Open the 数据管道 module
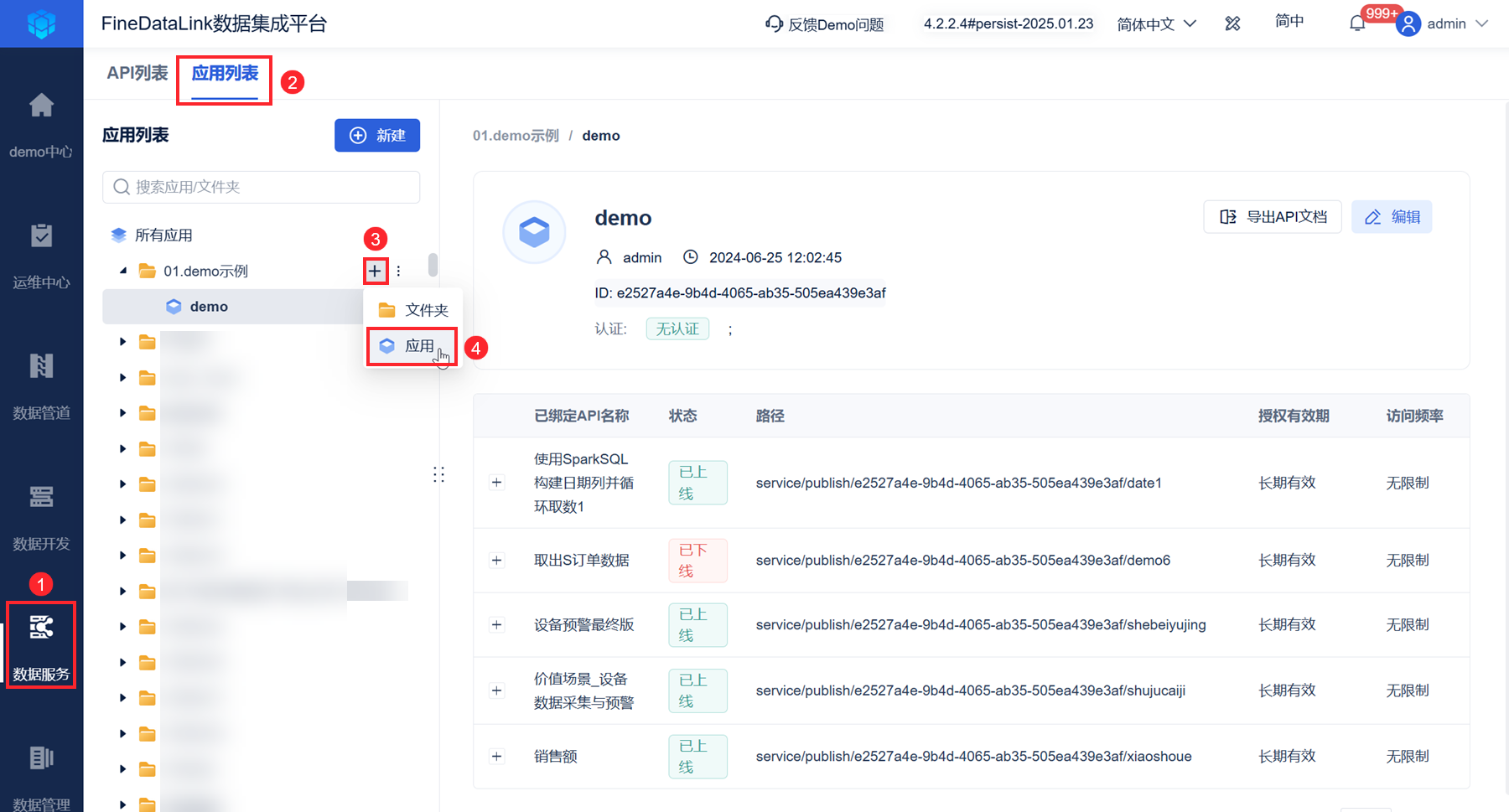Image resolution: width=1509 pixels, height=812 pixels. pos(41,387)
